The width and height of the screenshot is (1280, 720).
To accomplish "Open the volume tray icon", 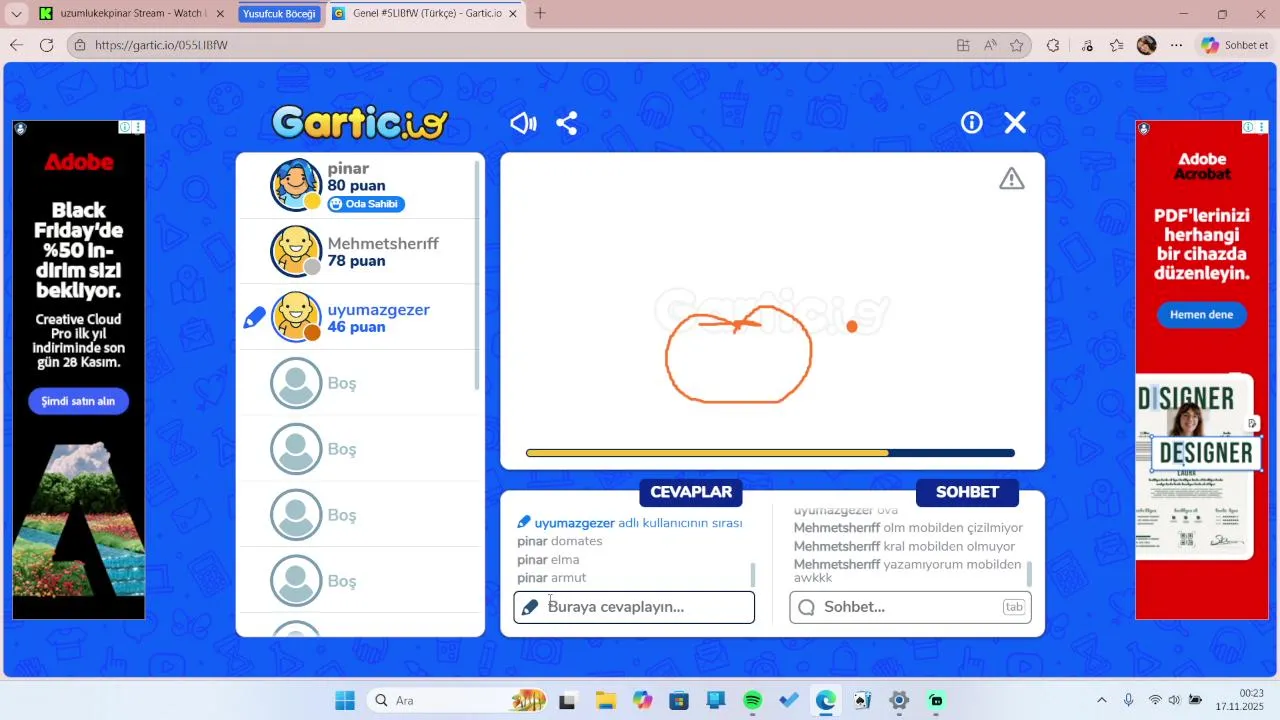I will click(1174, 700).
